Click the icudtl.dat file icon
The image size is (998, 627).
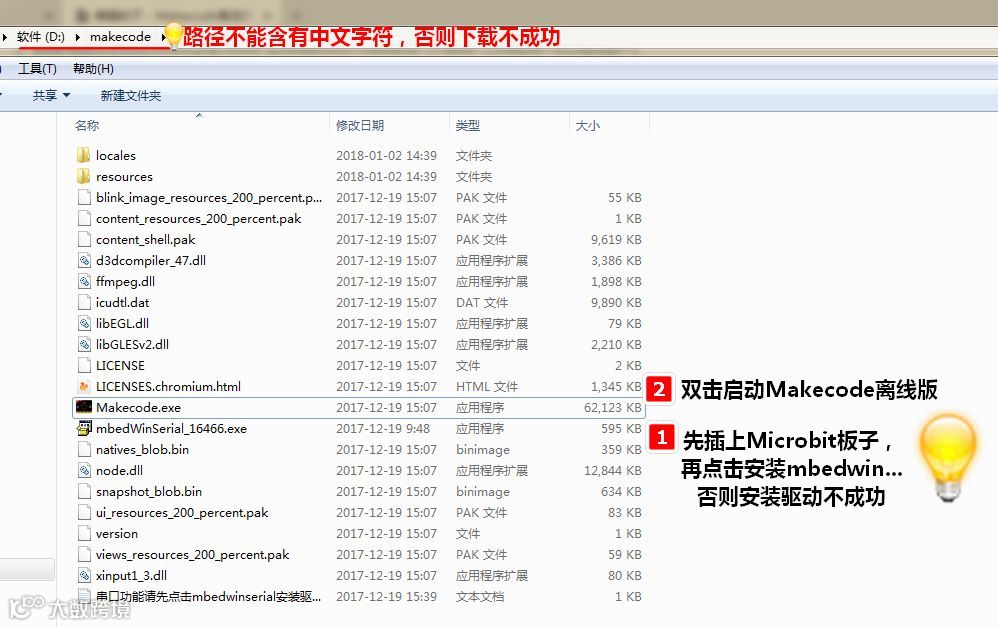(x=84, y=302)
